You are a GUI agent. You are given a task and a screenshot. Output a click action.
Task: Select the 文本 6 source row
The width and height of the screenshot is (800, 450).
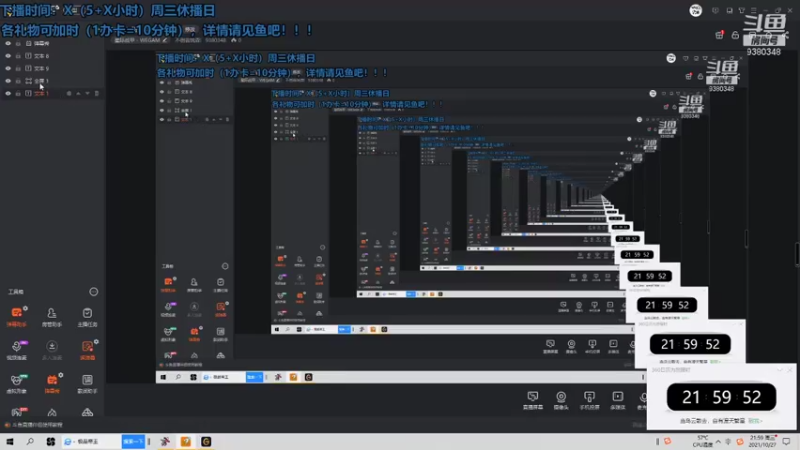[x=52, y=56]
